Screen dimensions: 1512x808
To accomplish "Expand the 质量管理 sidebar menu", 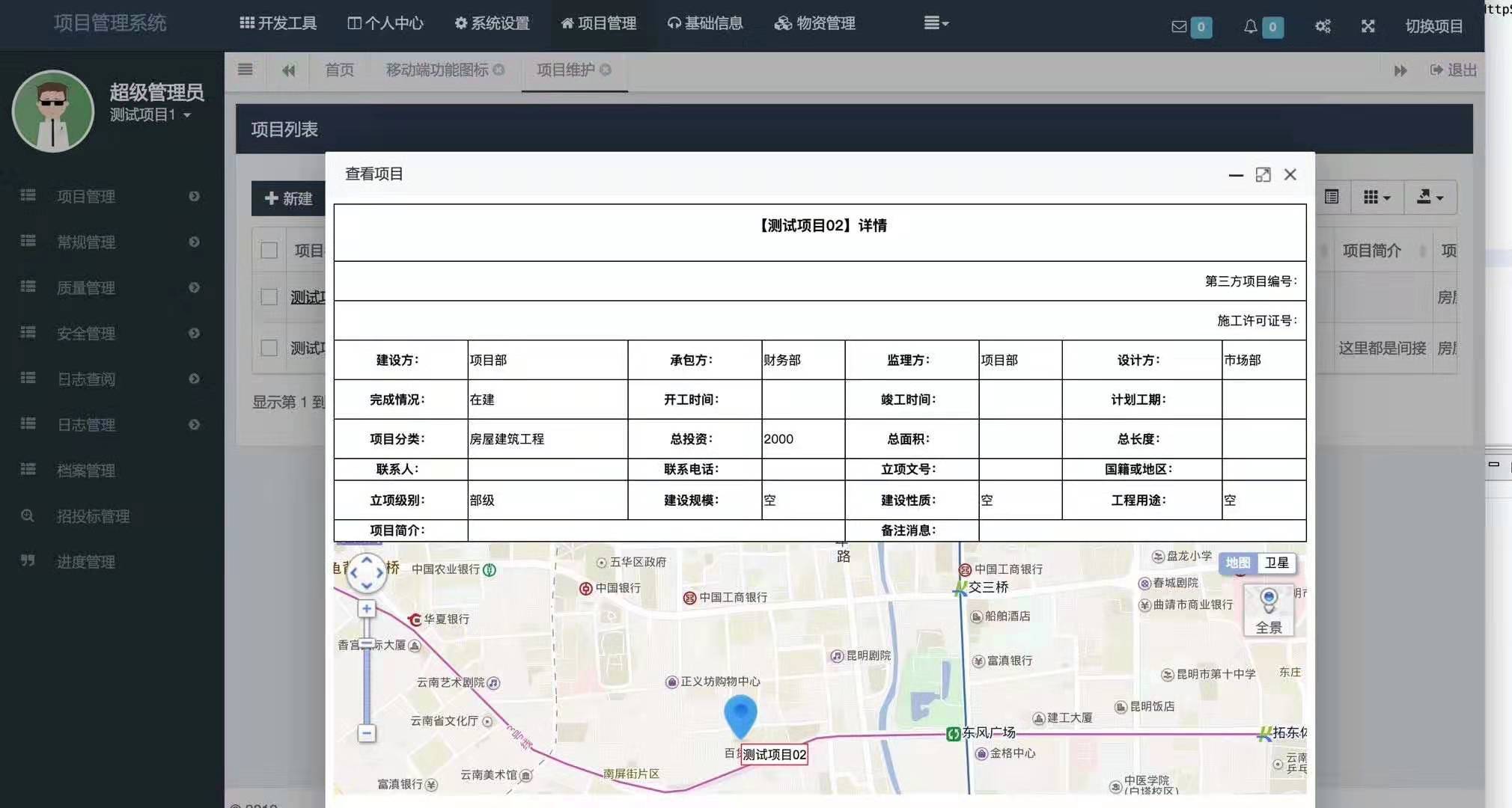I will coord(111,287).
